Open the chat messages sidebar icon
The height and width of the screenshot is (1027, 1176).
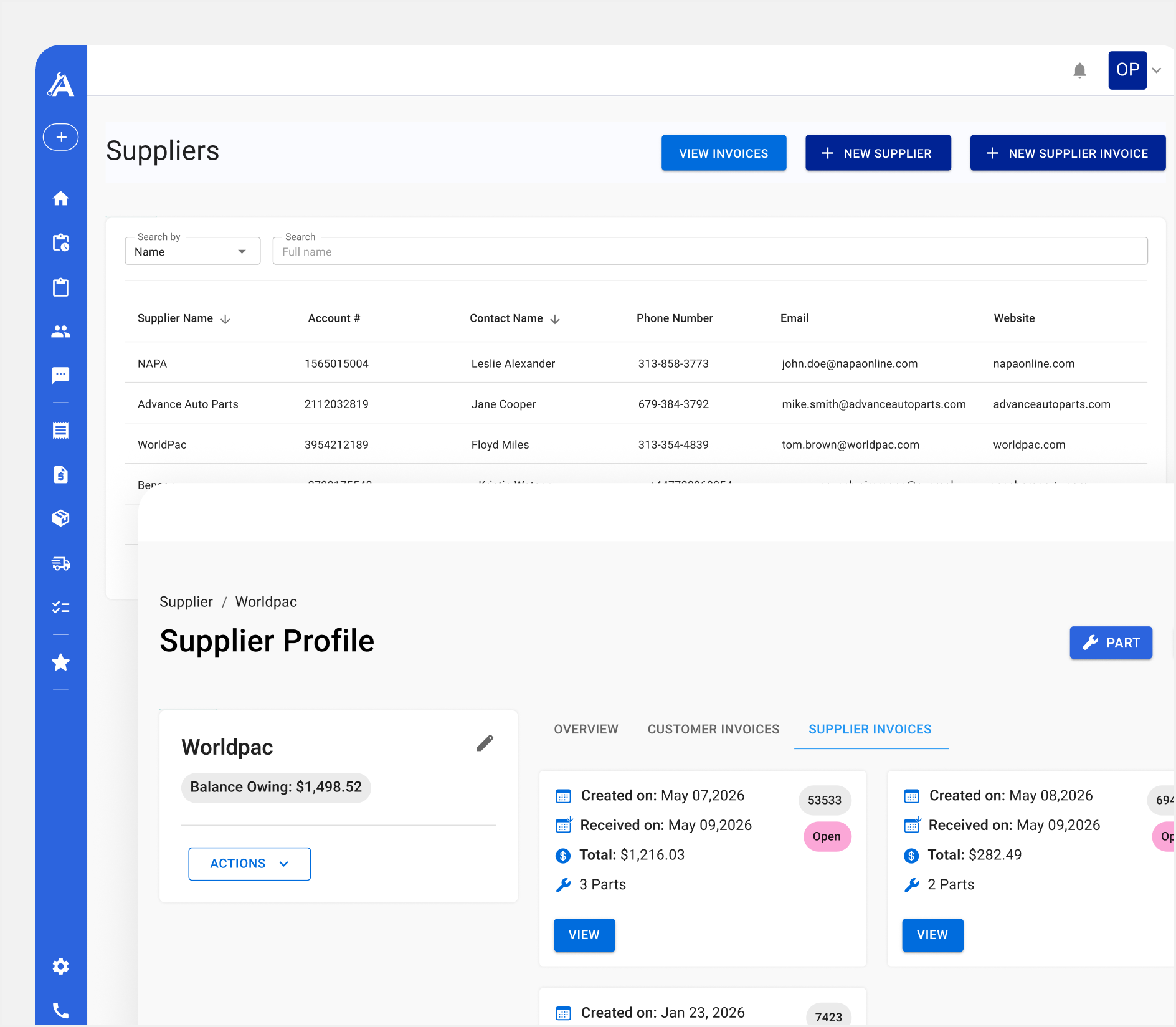pos(60,375)
